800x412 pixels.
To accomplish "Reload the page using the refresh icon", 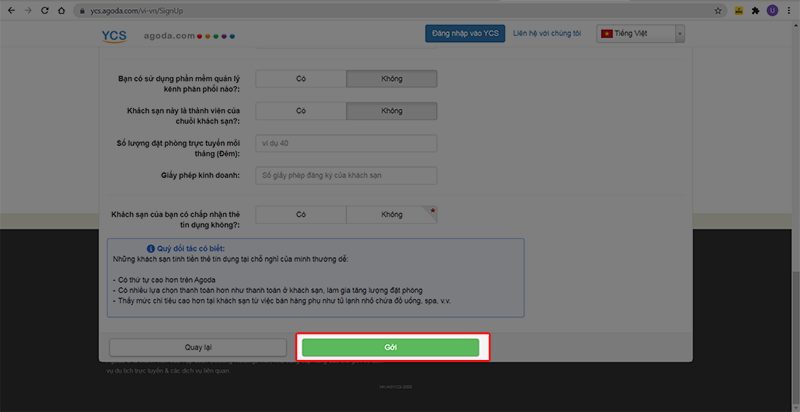I will pos(47,10).
